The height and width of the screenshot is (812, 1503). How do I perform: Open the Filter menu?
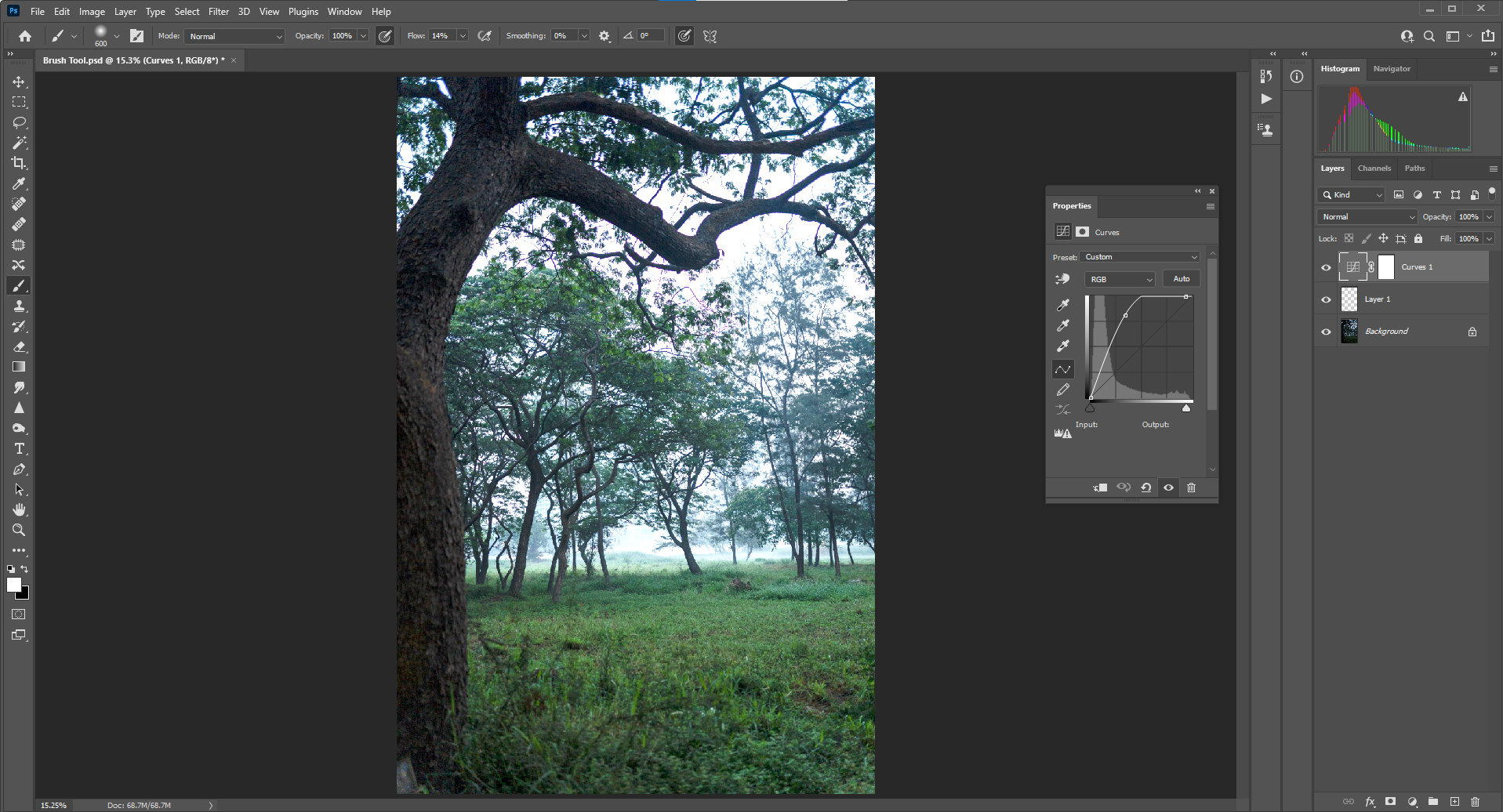pos(218,12)
